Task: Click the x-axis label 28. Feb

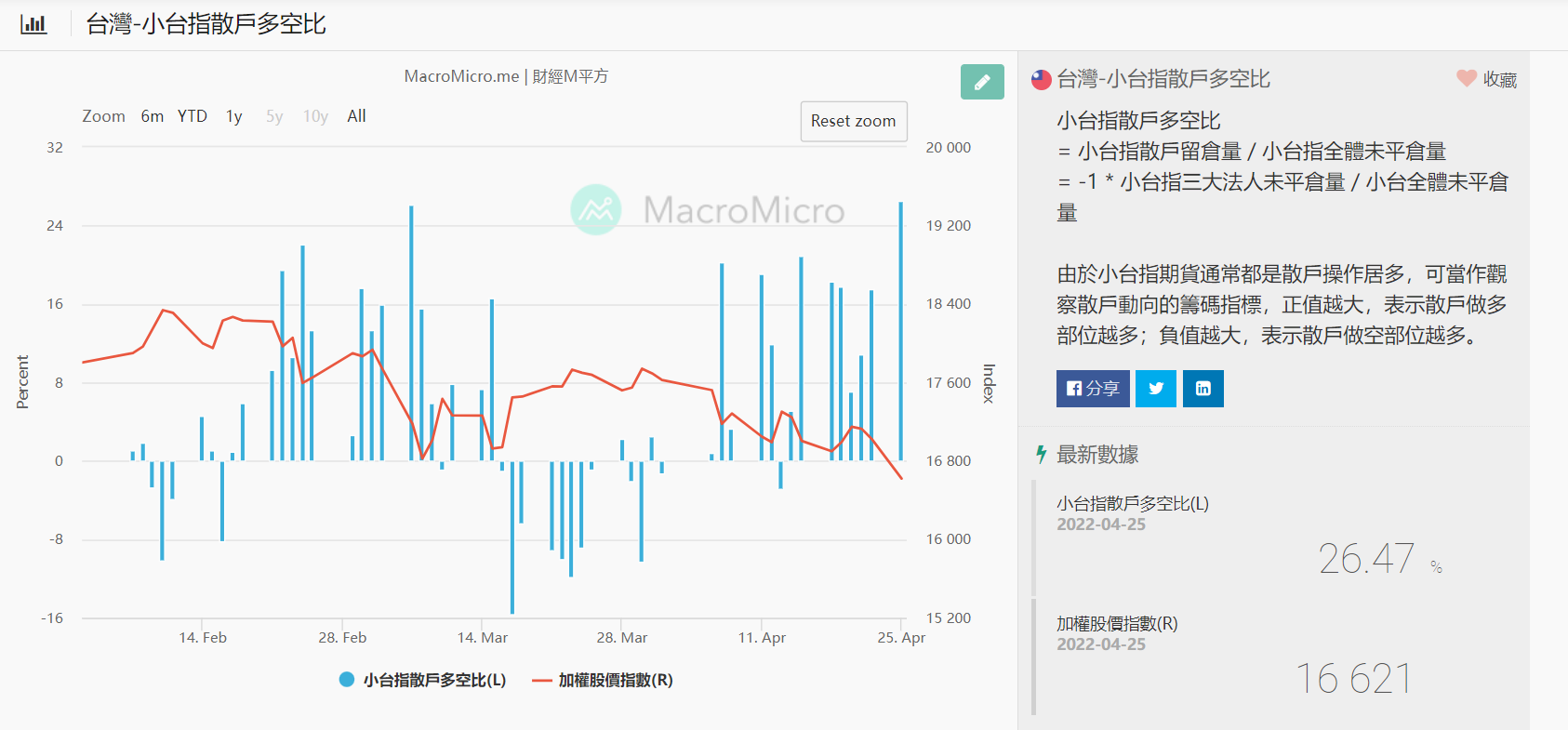Action: coord(342,638)
